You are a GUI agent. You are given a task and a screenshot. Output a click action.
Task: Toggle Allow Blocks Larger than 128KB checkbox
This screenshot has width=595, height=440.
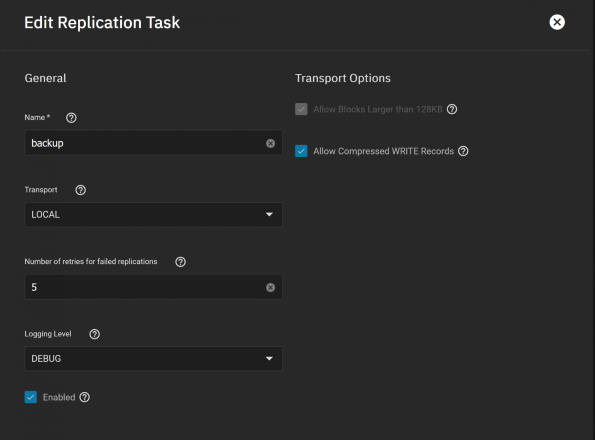(301, 109)
